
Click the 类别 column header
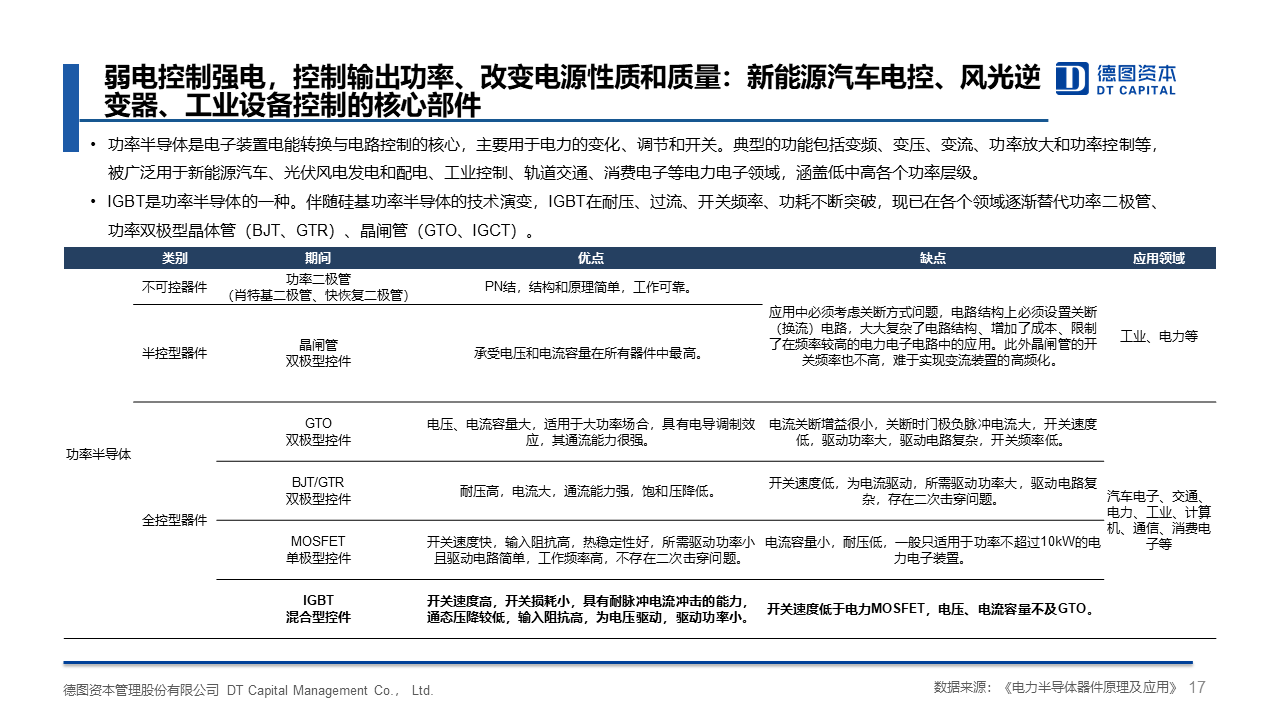(x=174, y=258)
